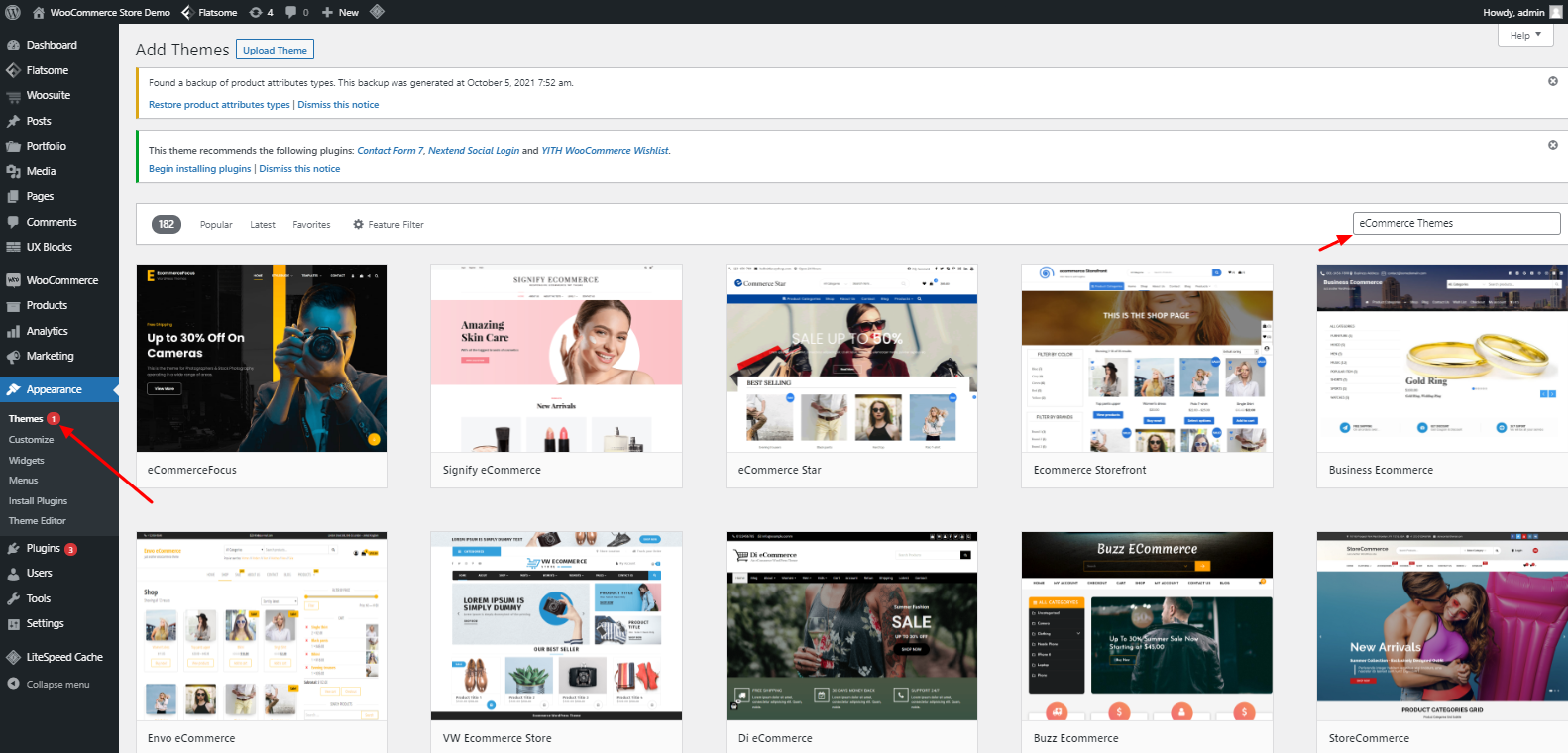Click the 182 results count badge
This screenshot has height=753, width=1568.
pos(167,224)
